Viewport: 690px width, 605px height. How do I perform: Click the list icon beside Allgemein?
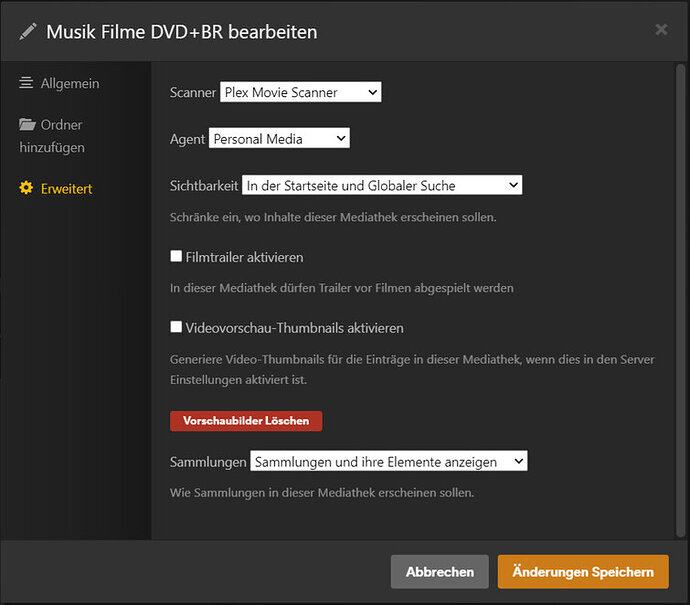point(26,83)
